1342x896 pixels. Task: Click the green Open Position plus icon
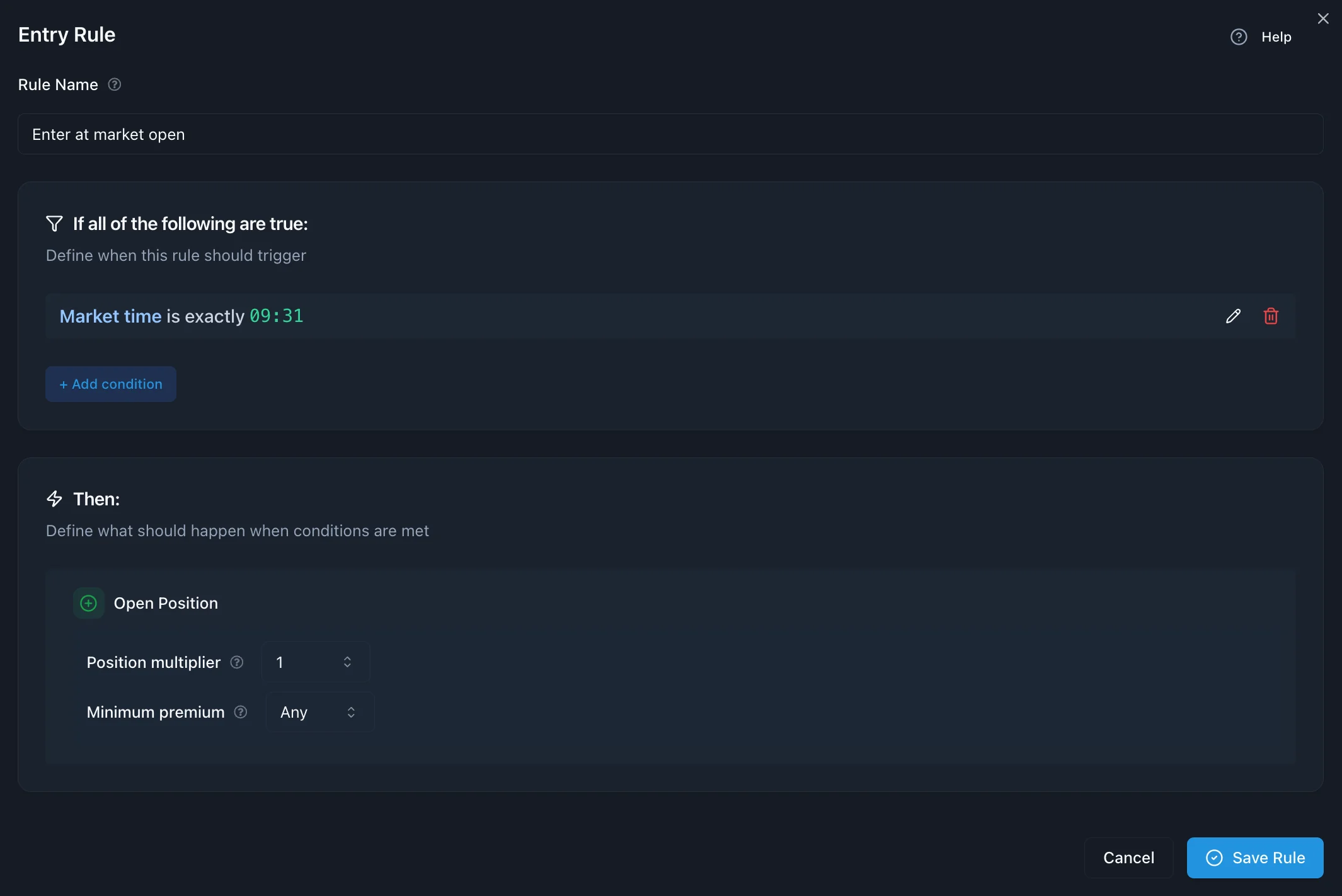pyautogui.click(x=89, y=604)
